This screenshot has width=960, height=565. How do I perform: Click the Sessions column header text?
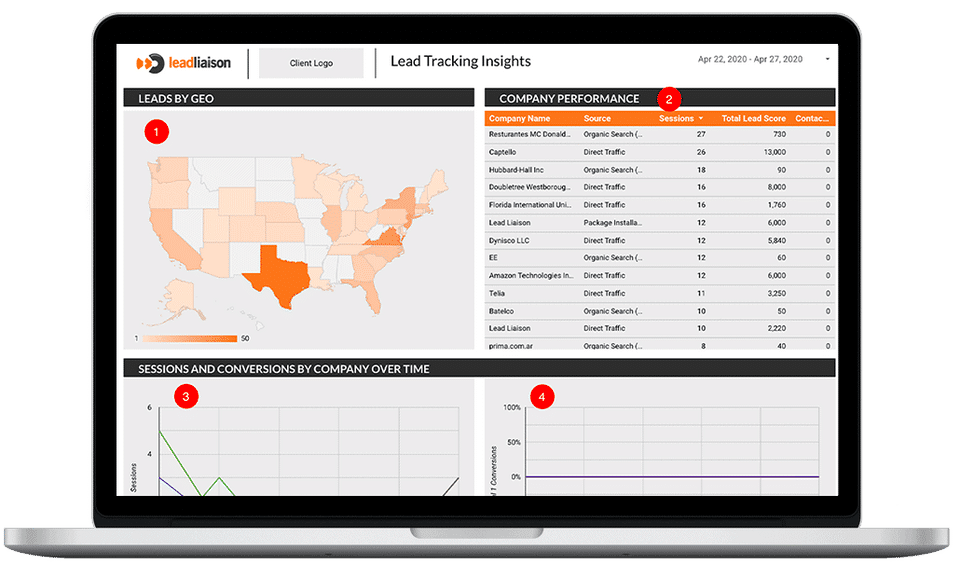tap(676, 119)
